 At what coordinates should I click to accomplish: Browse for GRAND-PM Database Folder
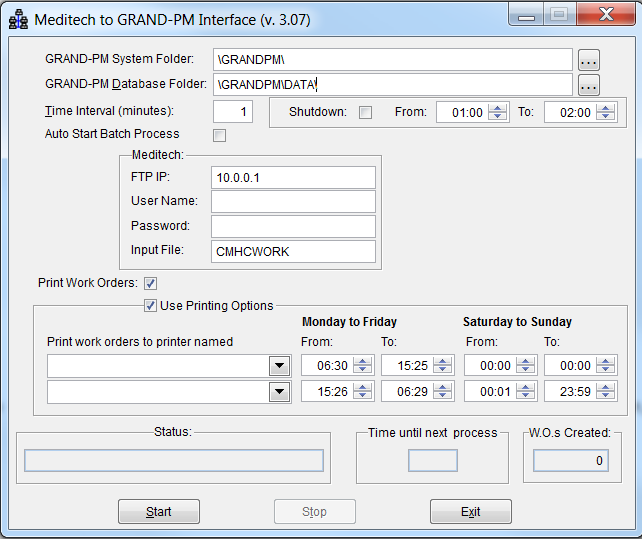click(x=589, y=85)
